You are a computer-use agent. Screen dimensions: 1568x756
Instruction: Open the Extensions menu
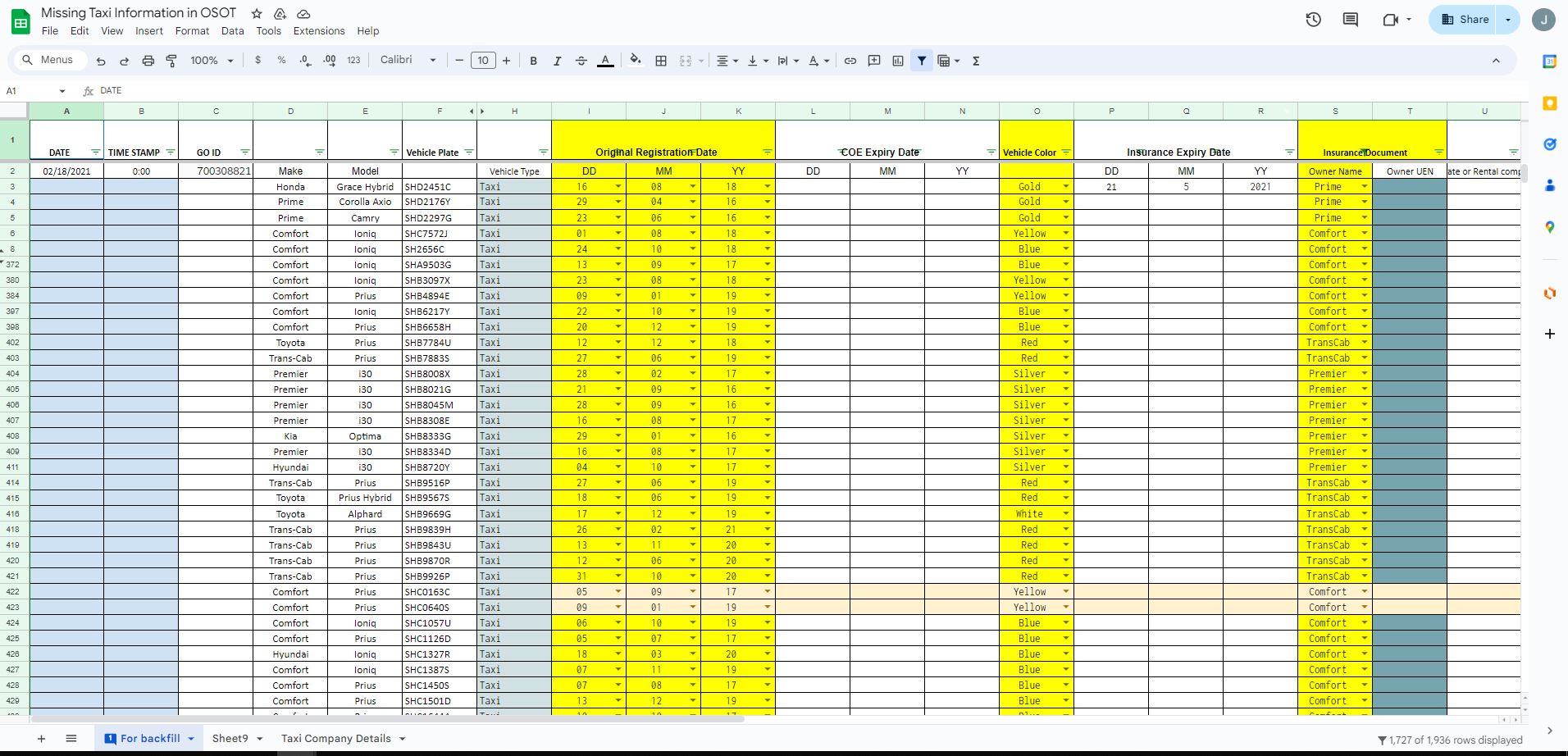[x=319, y=31]
